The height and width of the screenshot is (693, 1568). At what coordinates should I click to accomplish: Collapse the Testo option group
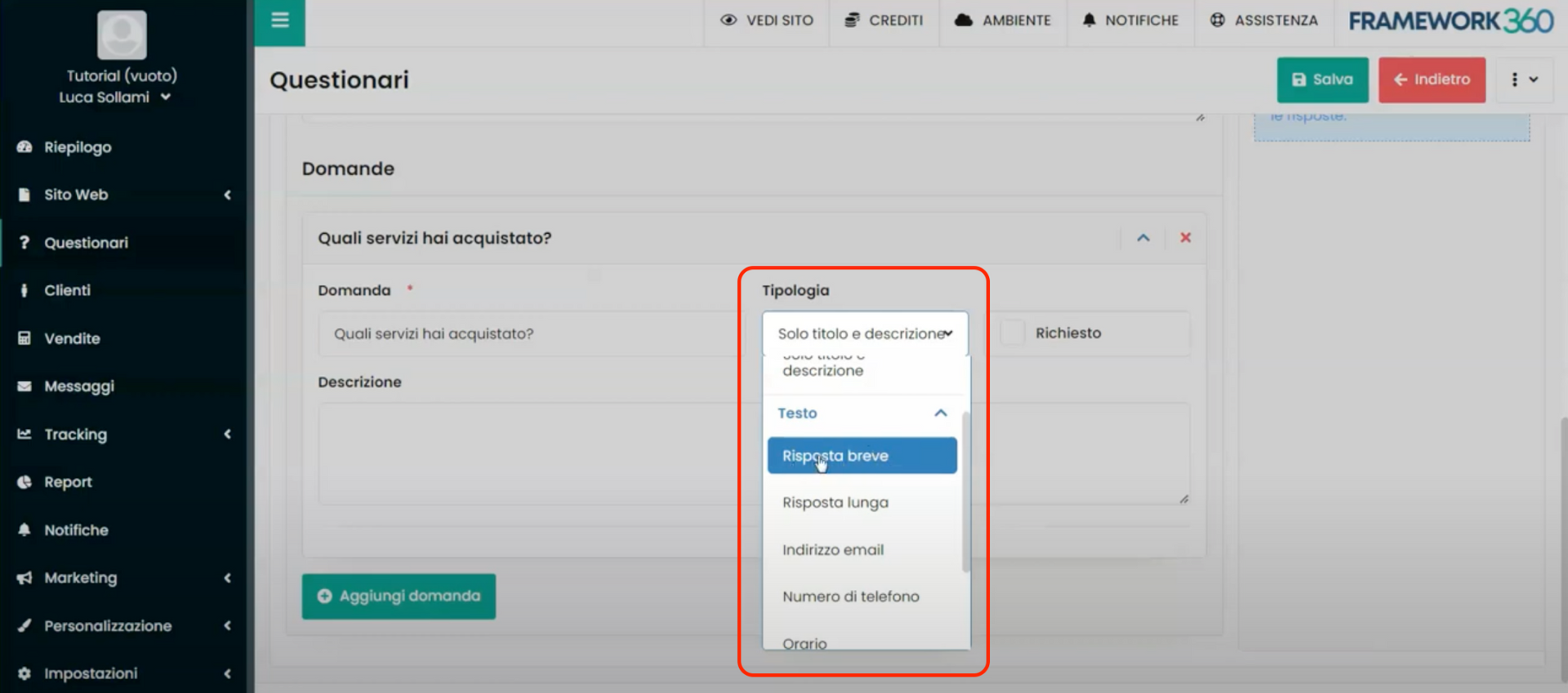(940, 414)
